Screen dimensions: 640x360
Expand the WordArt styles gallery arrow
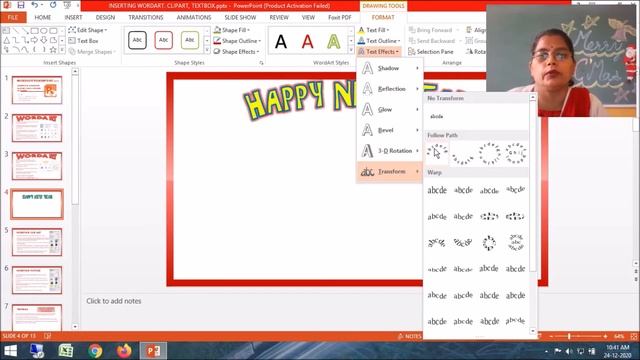click(351, 51)
